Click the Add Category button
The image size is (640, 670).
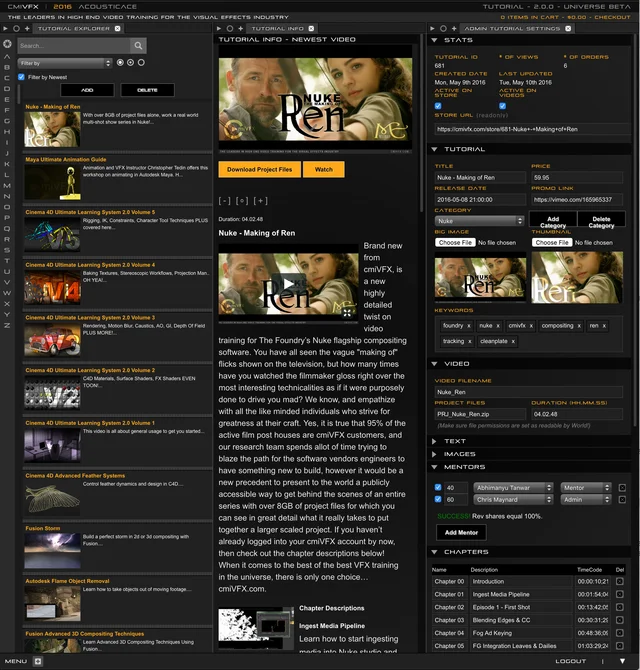point(553,222)
